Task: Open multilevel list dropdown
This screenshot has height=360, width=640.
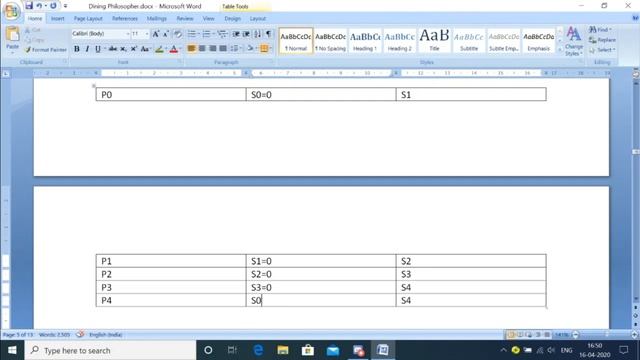Action: coord(228,34)
